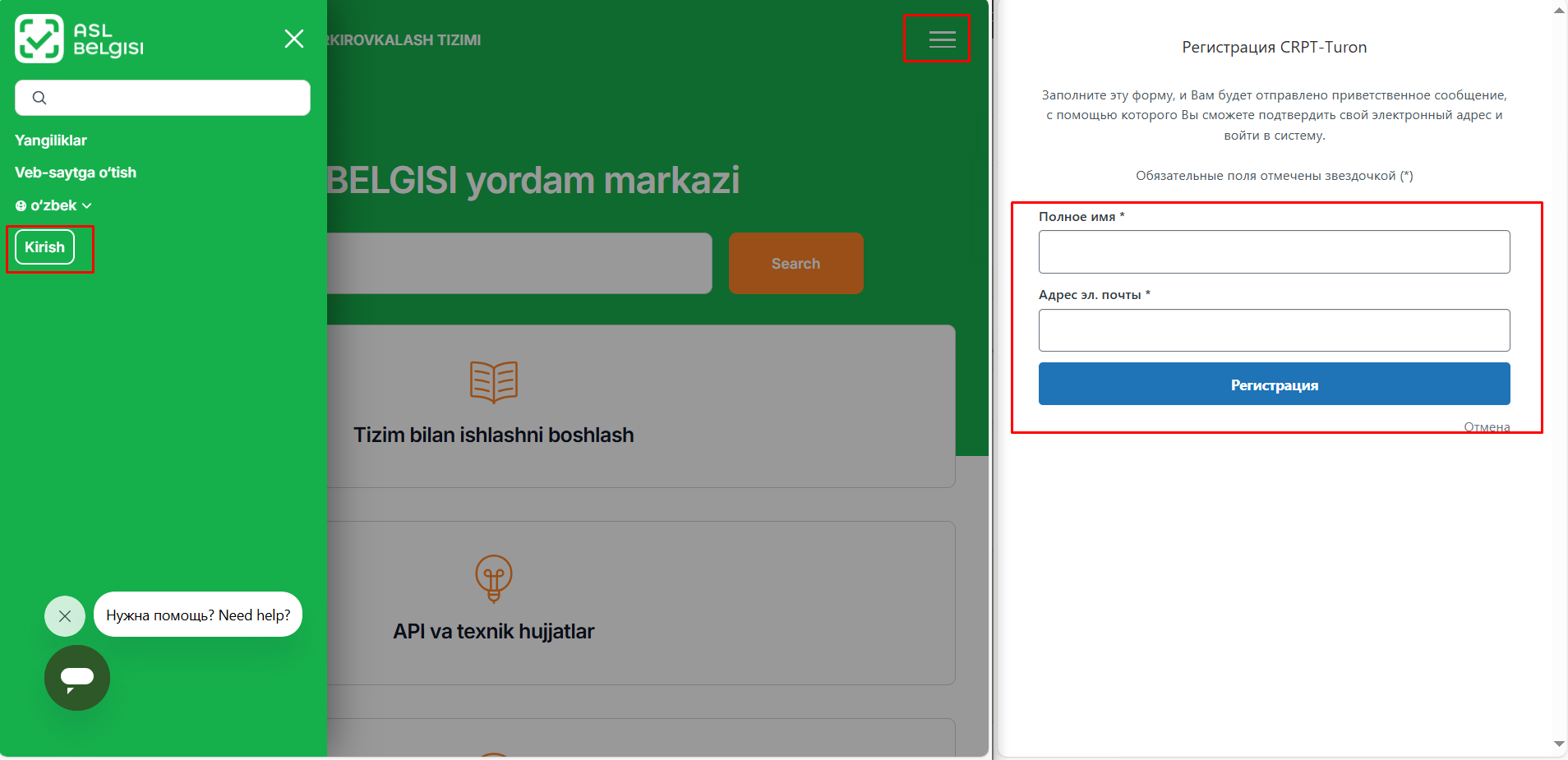This screenshot has width=1568, height=760.
Task: Click the orange Search button
Action: (796, 263)
